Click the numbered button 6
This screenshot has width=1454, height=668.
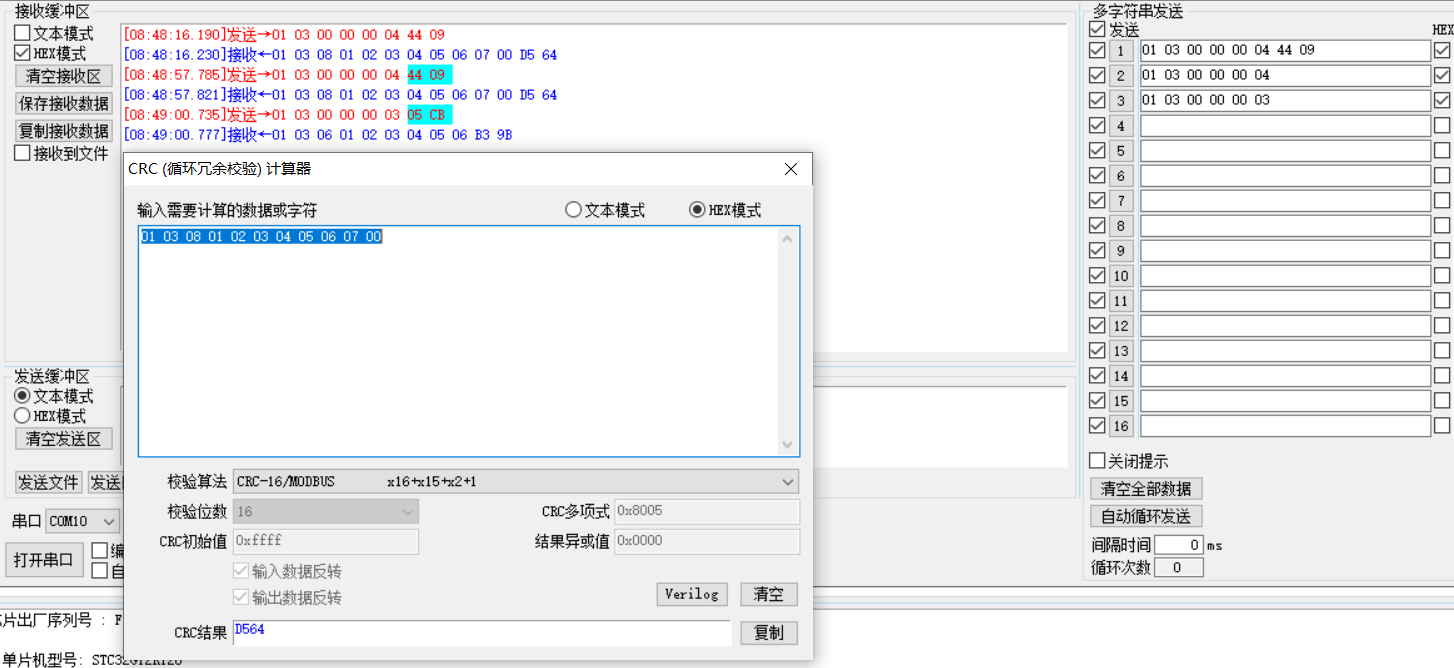point(1121,176)
